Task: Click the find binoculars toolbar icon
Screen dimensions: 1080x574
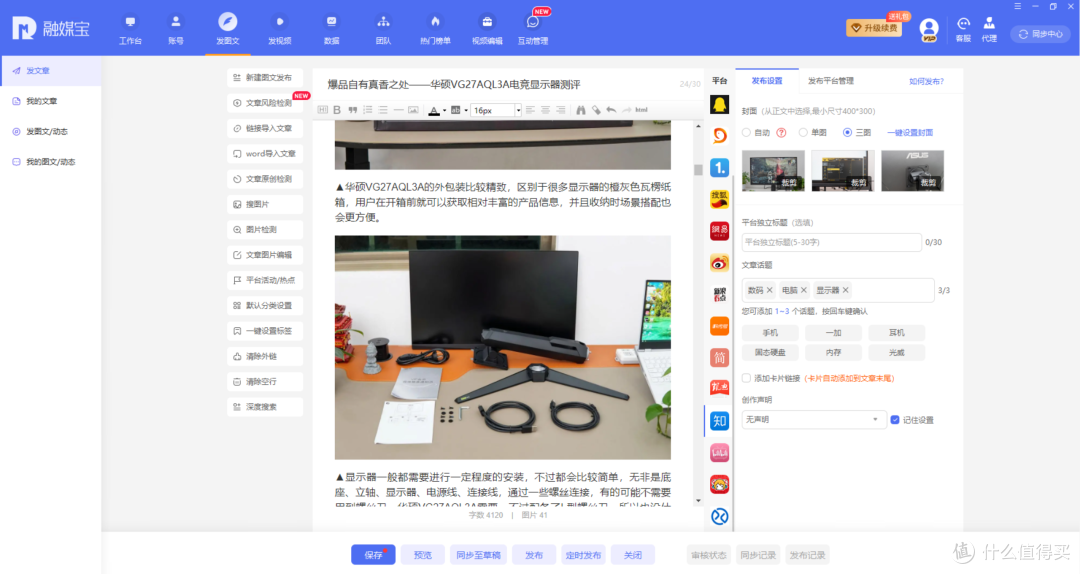Action: [x=581, y=110]
